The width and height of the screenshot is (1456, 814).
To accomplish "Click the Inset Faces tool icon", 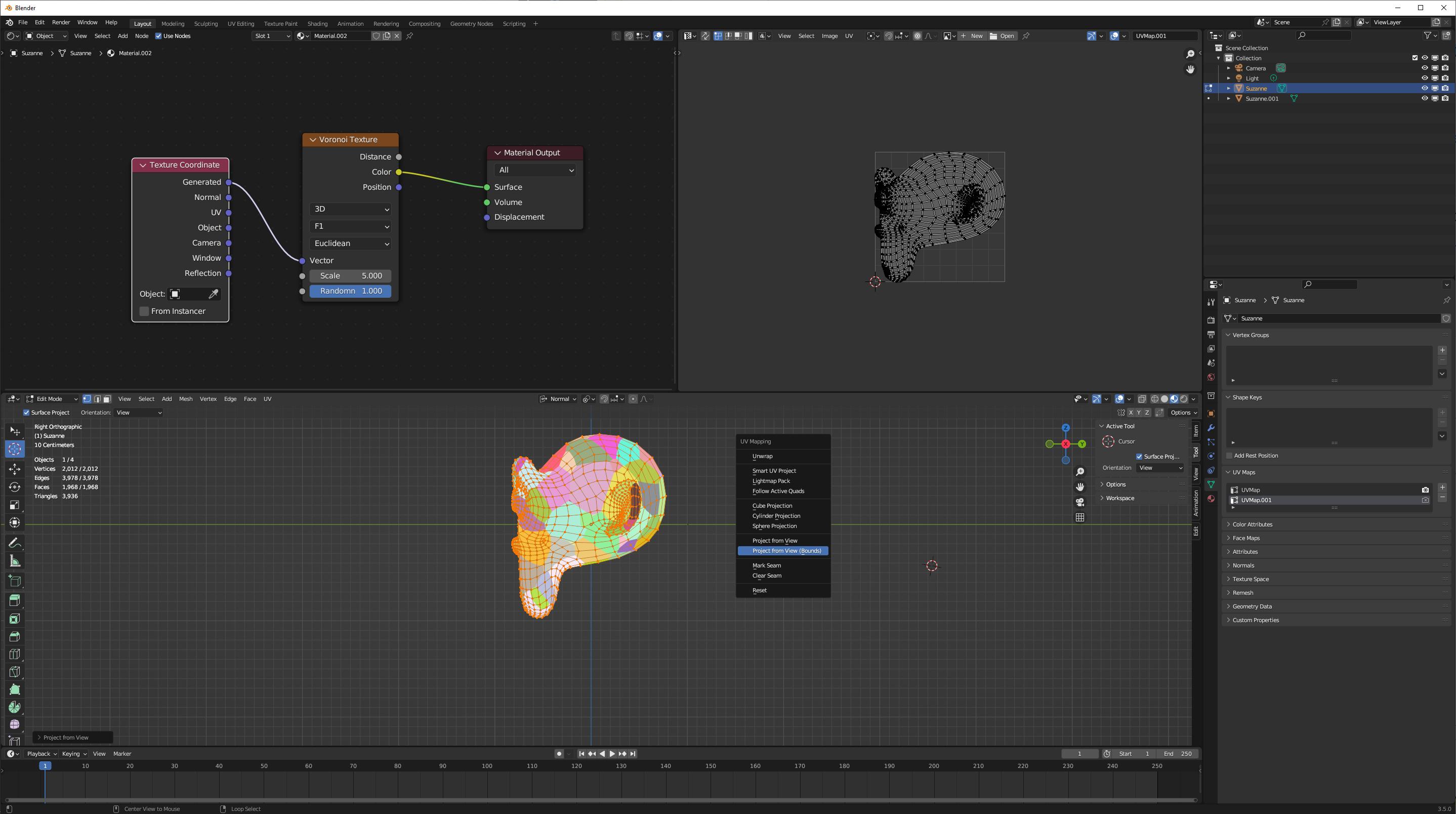I will [14, 618].
